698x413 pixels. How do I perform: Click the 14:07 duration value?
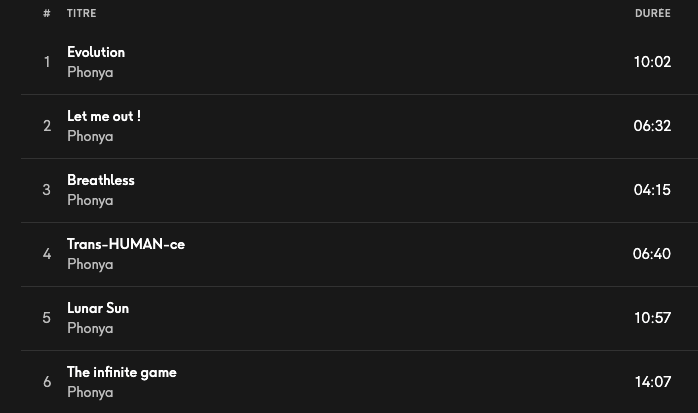point(652,382)
